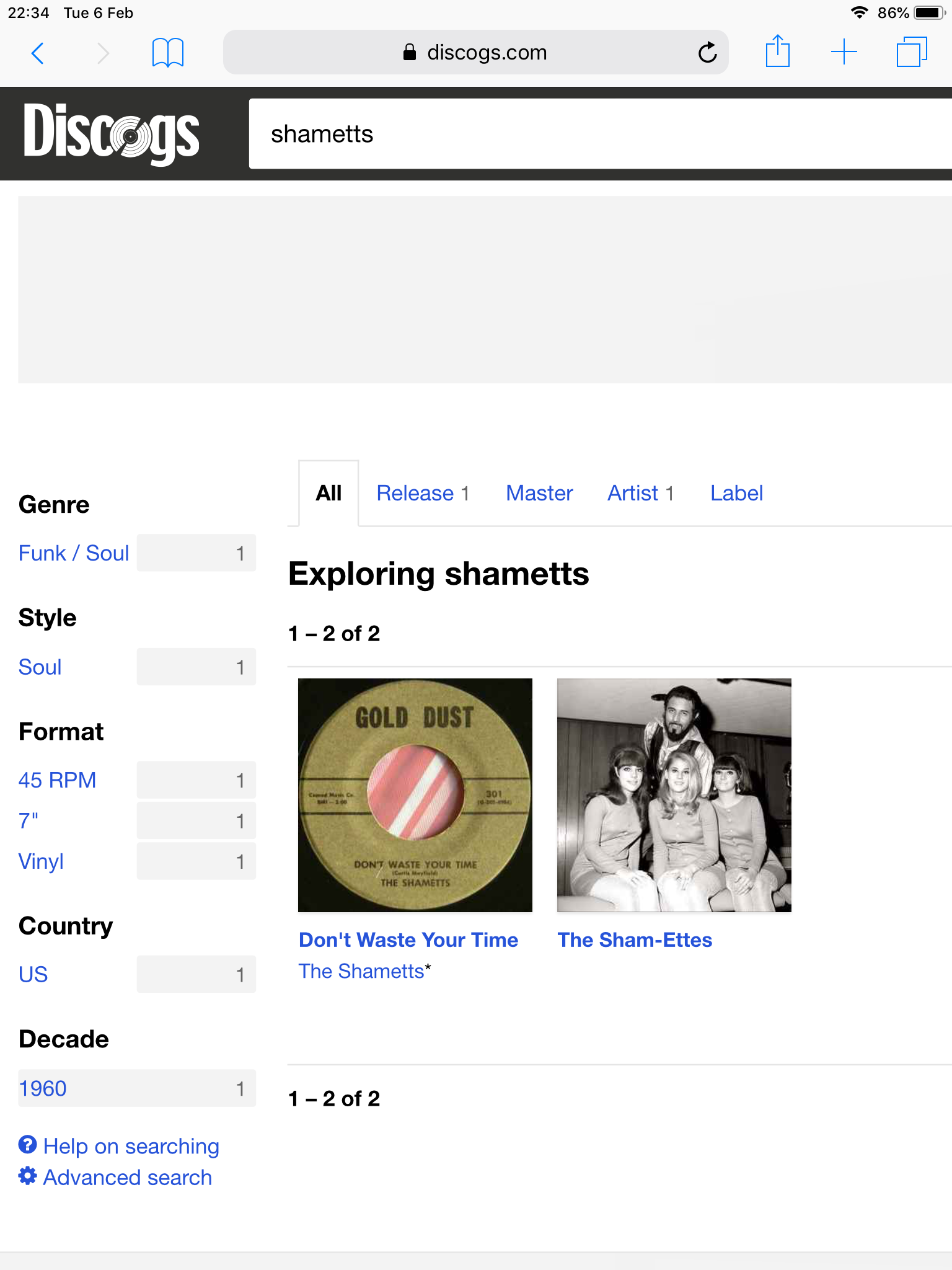Show all tabs overview icon
The width and height of the screenshot is (952, 1270).
coord(912,52)
